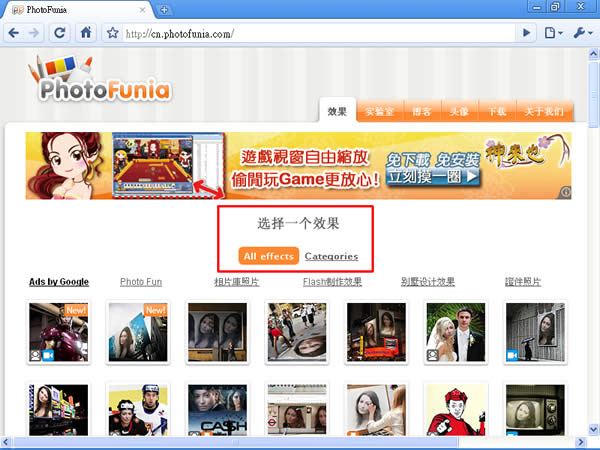Close the PhotoFunia browser tab

point(142,10)
